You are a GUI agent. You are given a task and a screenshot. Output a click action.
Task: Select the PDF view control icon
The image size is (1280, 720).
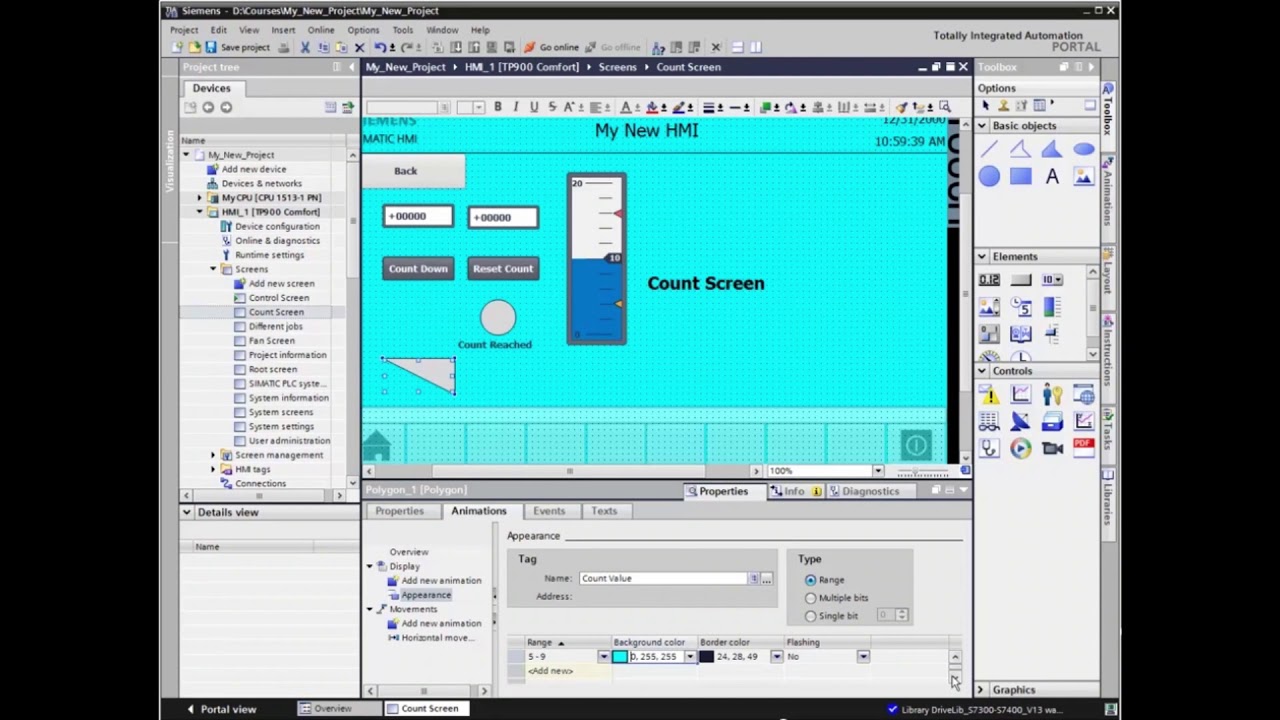click(1083, 449)
